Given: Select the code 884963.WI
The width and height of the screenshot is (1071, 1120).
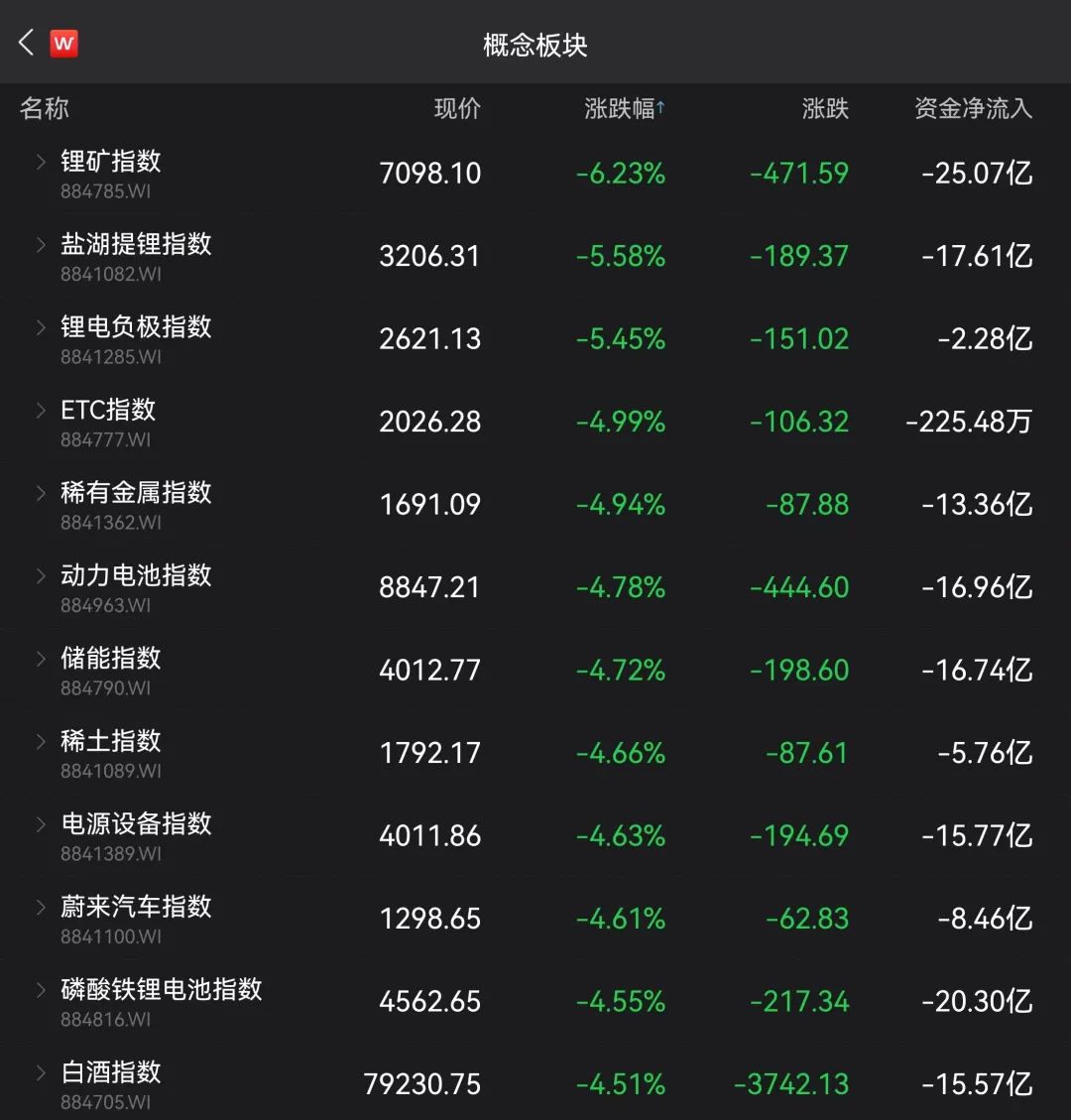Looking at the screenshot, I should pyautogui.click(x=106, y=606).
